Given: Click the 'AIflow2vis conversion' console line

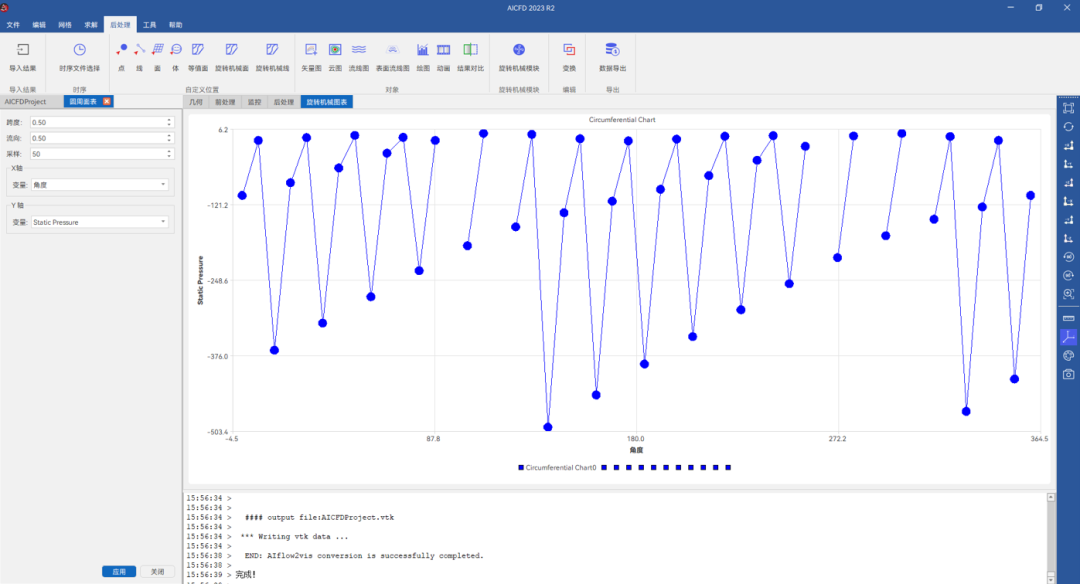Looking at the screenshot, I should 364,556.
